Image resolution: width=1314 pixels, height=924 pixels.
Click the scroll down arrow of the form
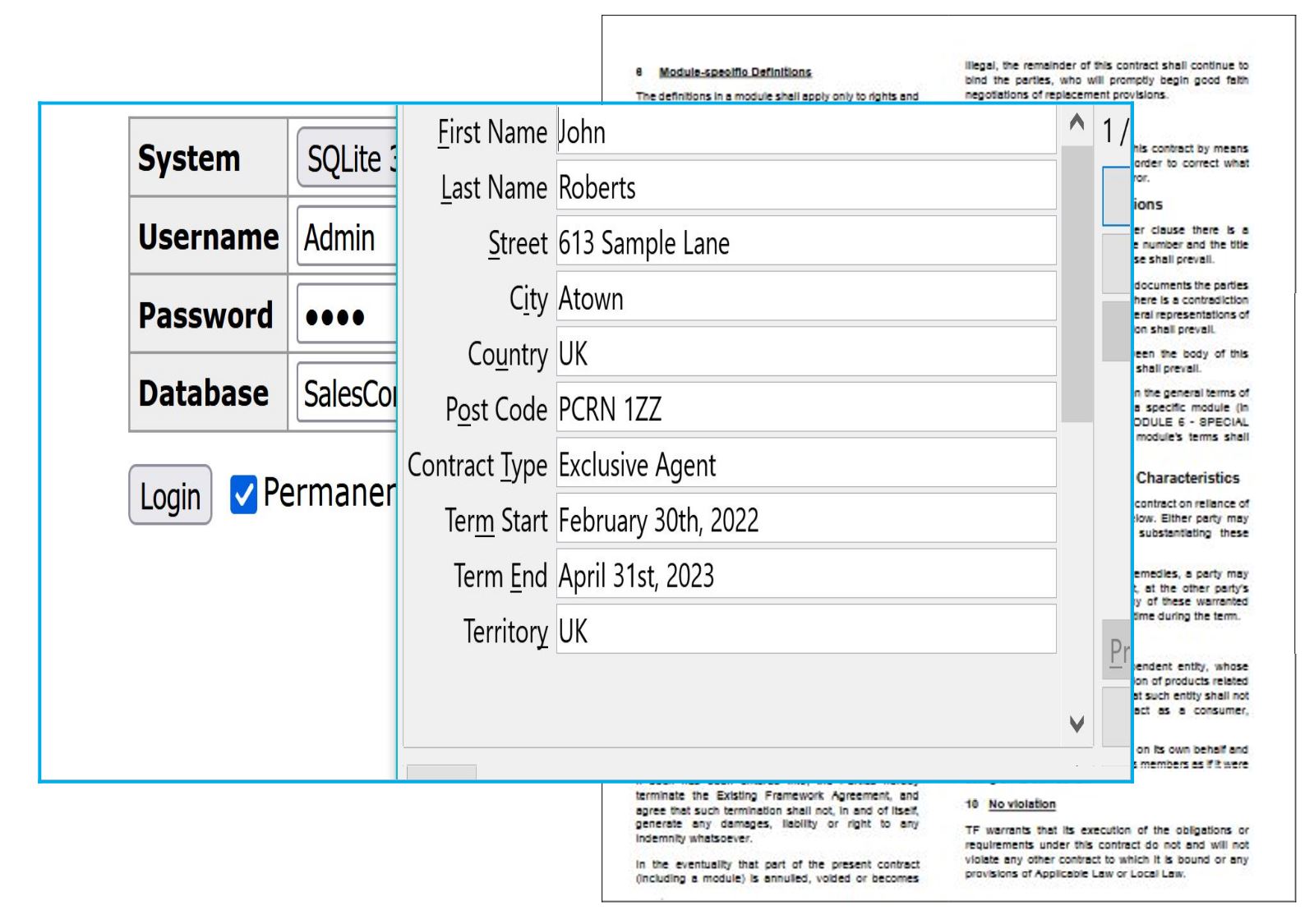tap(1077, 724)
